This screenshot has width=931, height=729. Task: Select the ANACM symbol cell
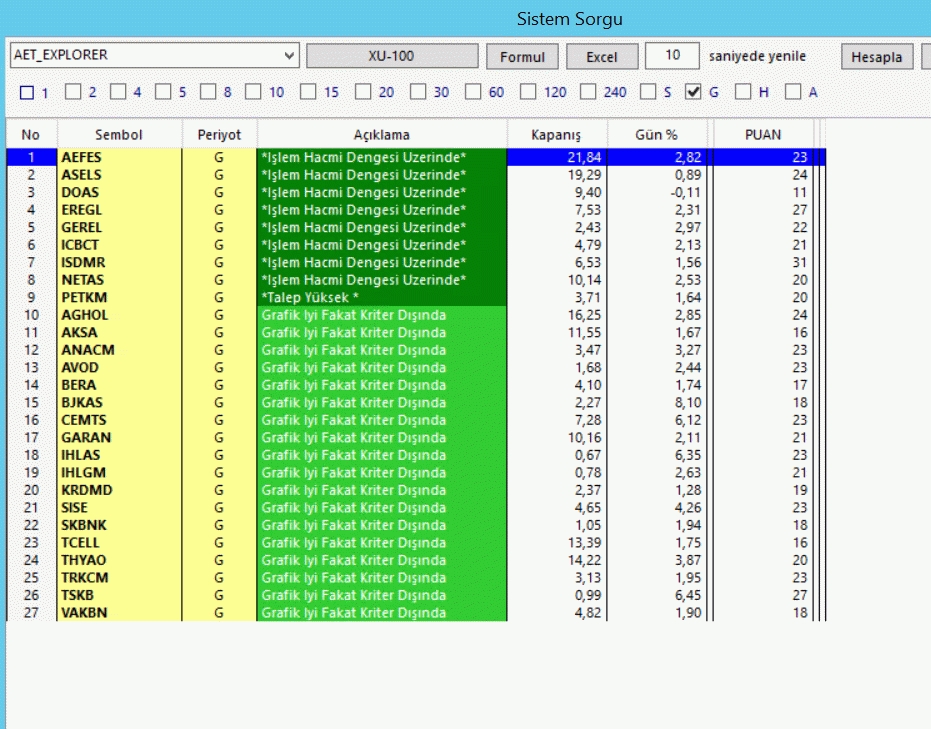pos(119,350)
